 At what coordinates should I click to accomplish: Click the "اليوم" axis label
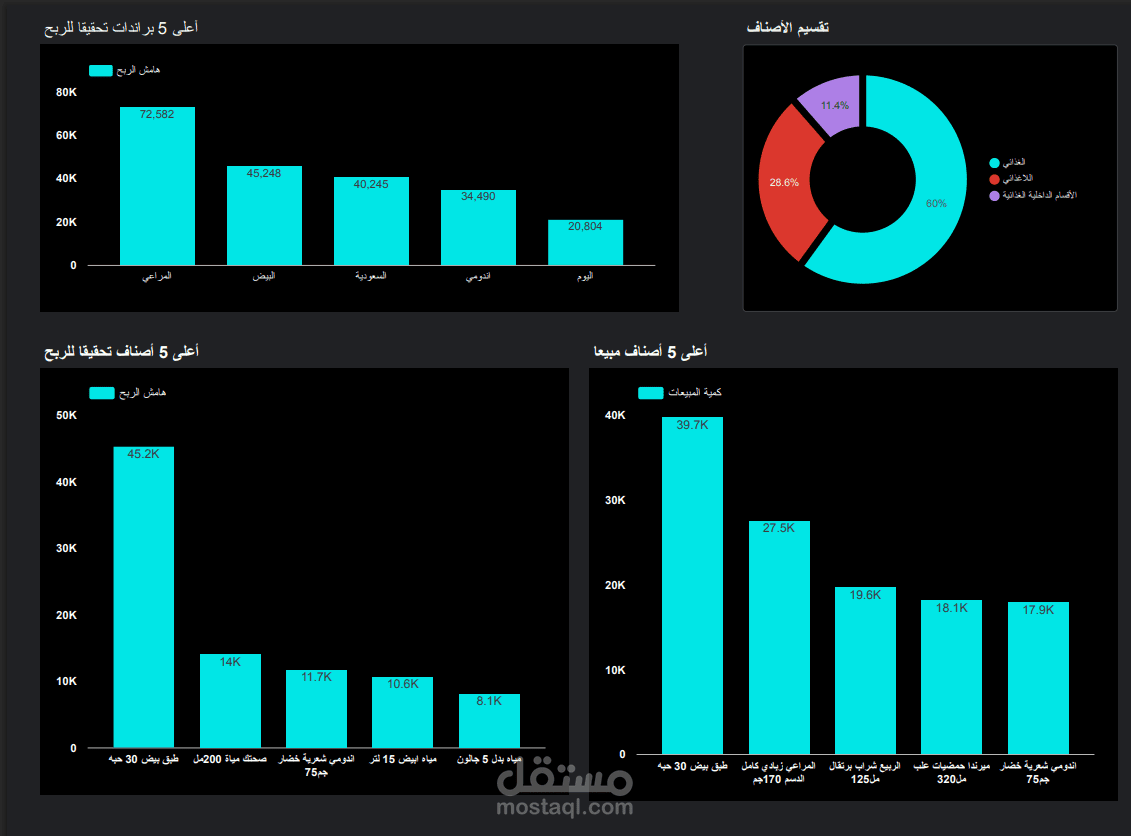pyautogui.click(x=585, y=276)
